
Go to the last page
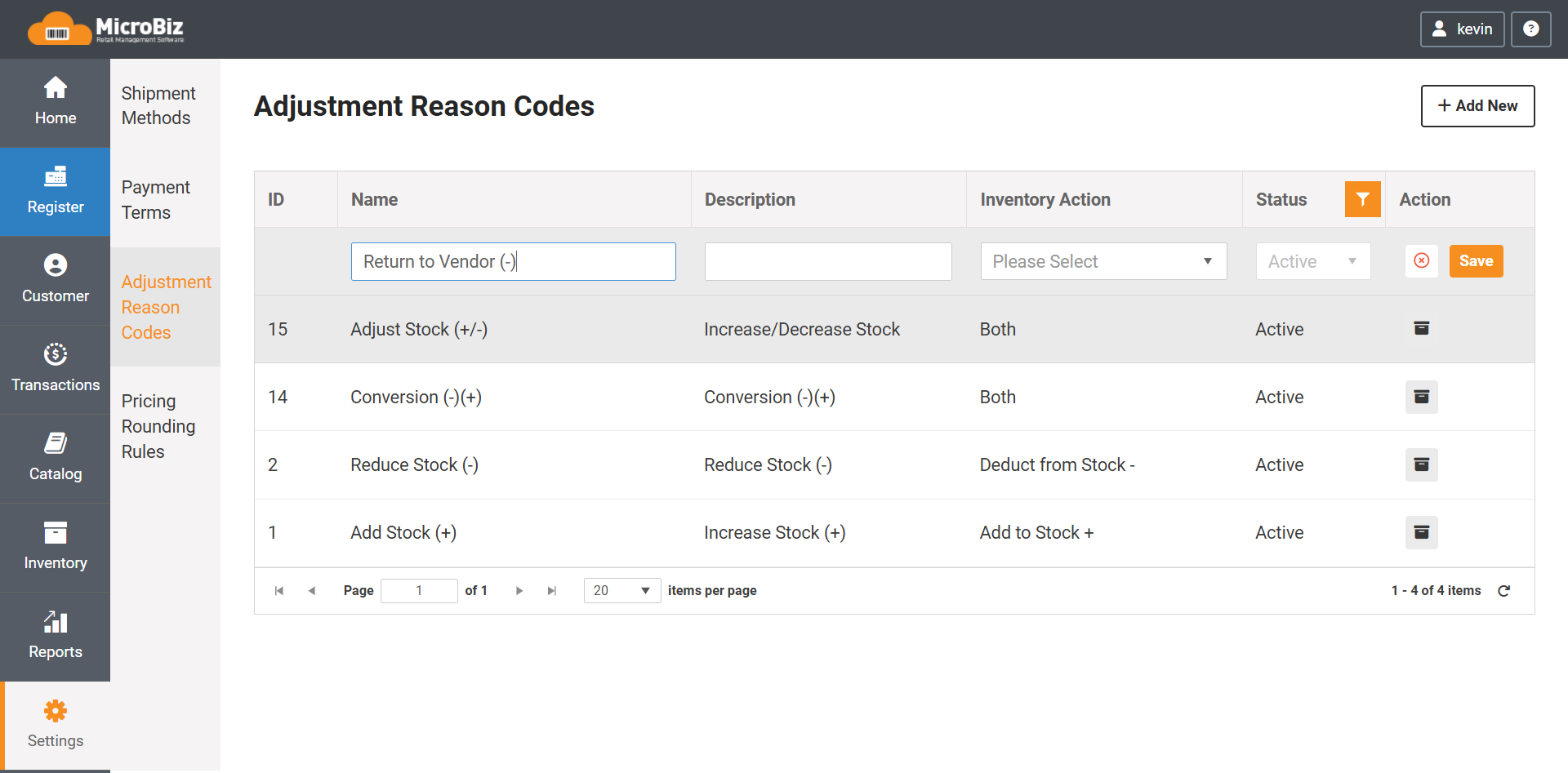click(552, 590)
